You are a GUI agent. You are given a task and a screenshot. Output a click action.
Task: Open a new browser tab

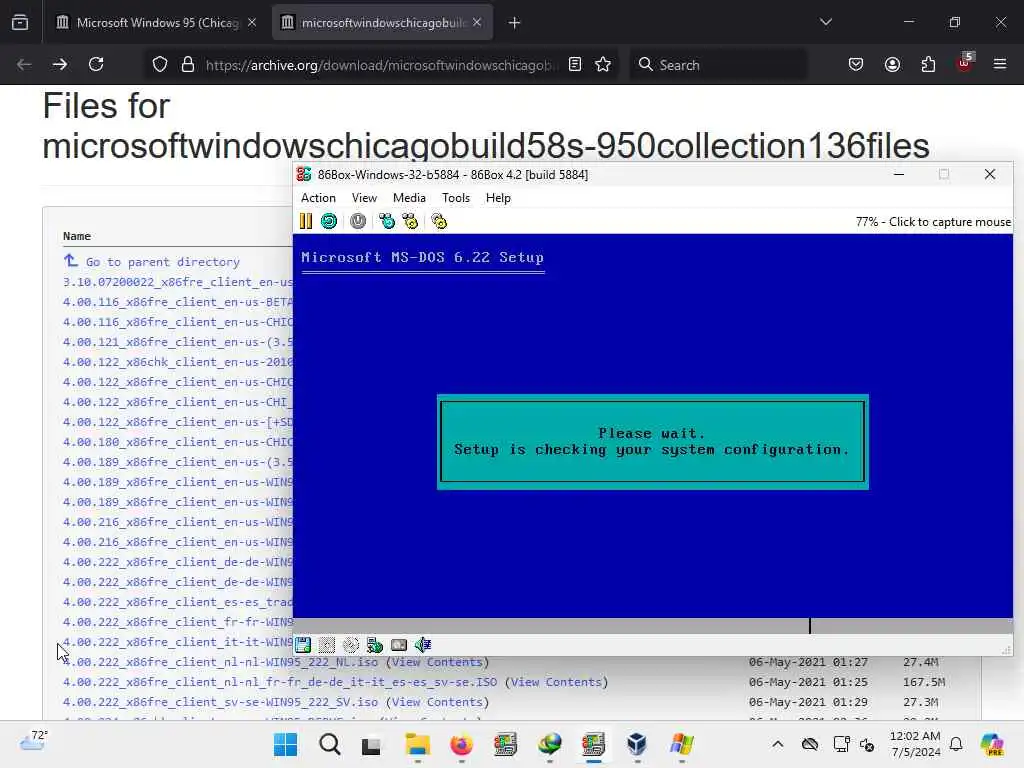point(515,23)
